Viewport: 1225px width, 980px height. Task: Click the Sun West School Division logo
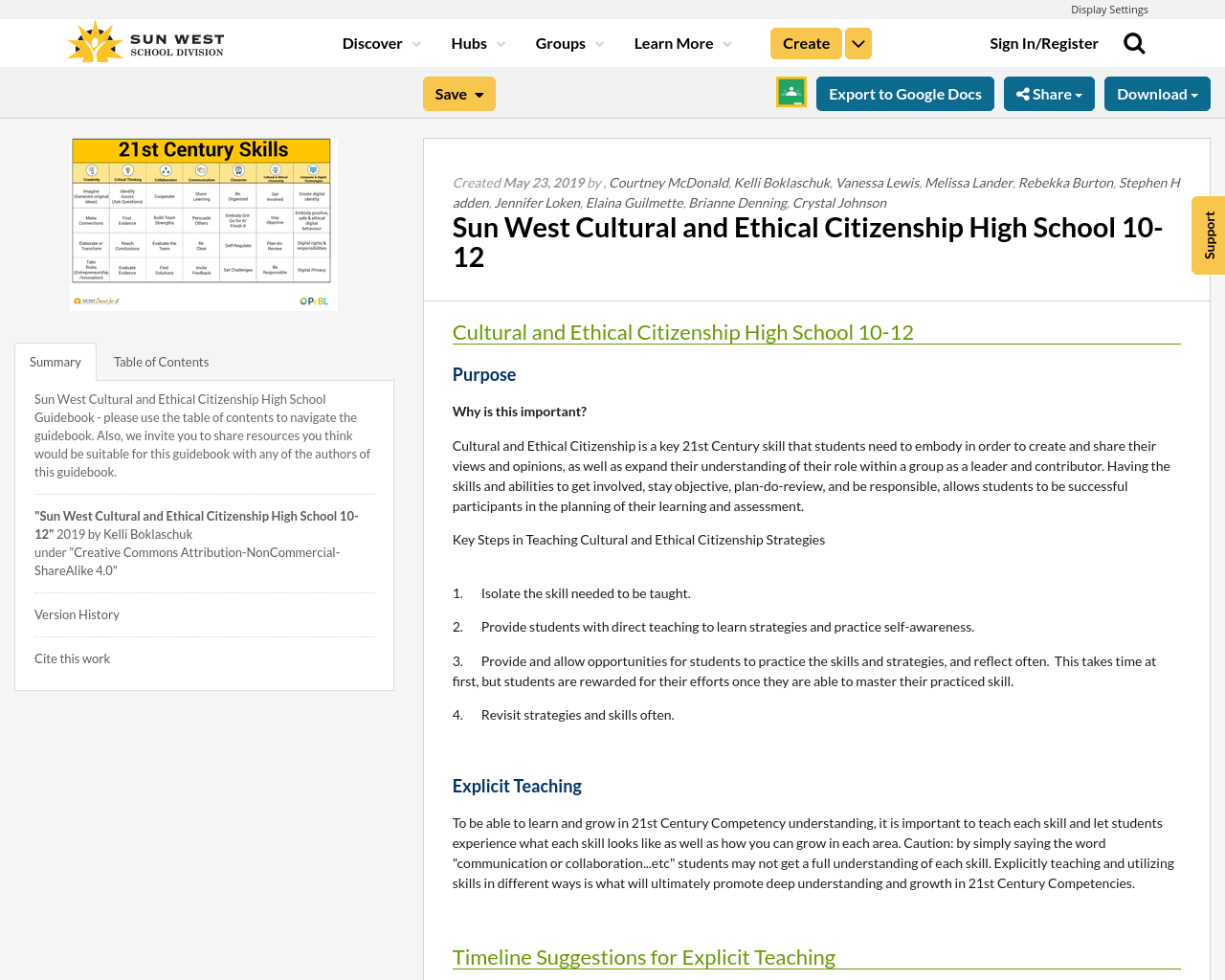[x=144, y=40]
